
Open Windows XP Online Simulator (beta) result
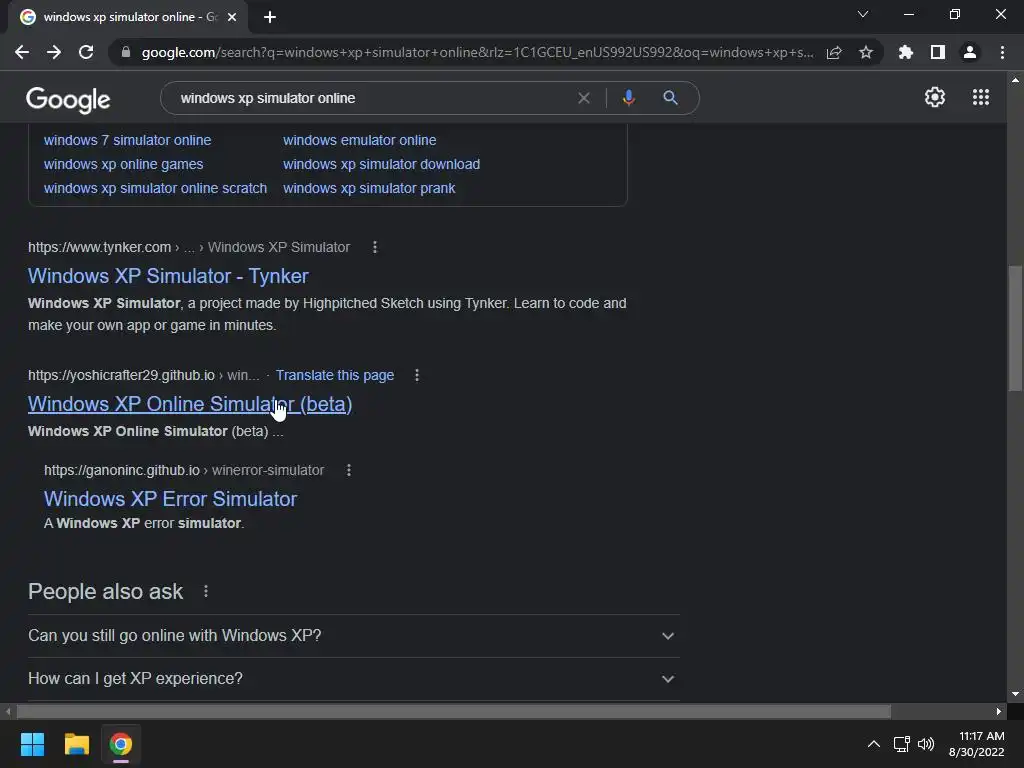tap(190, 404)
